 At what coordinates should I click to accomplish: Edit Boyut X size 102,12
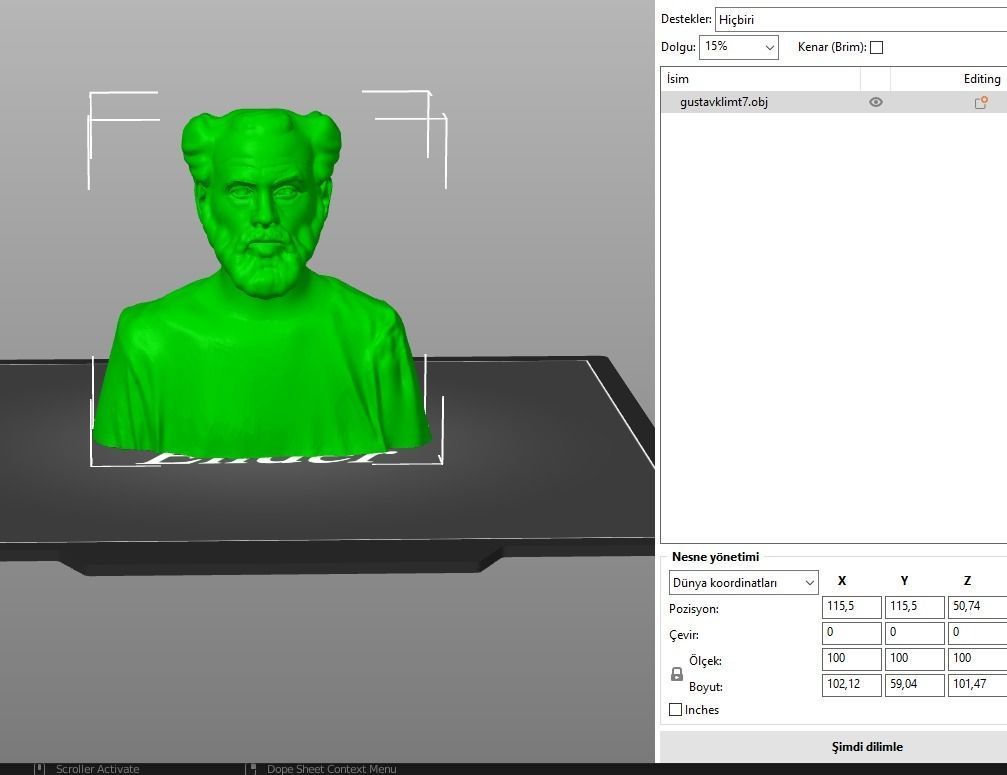point(852,685)
